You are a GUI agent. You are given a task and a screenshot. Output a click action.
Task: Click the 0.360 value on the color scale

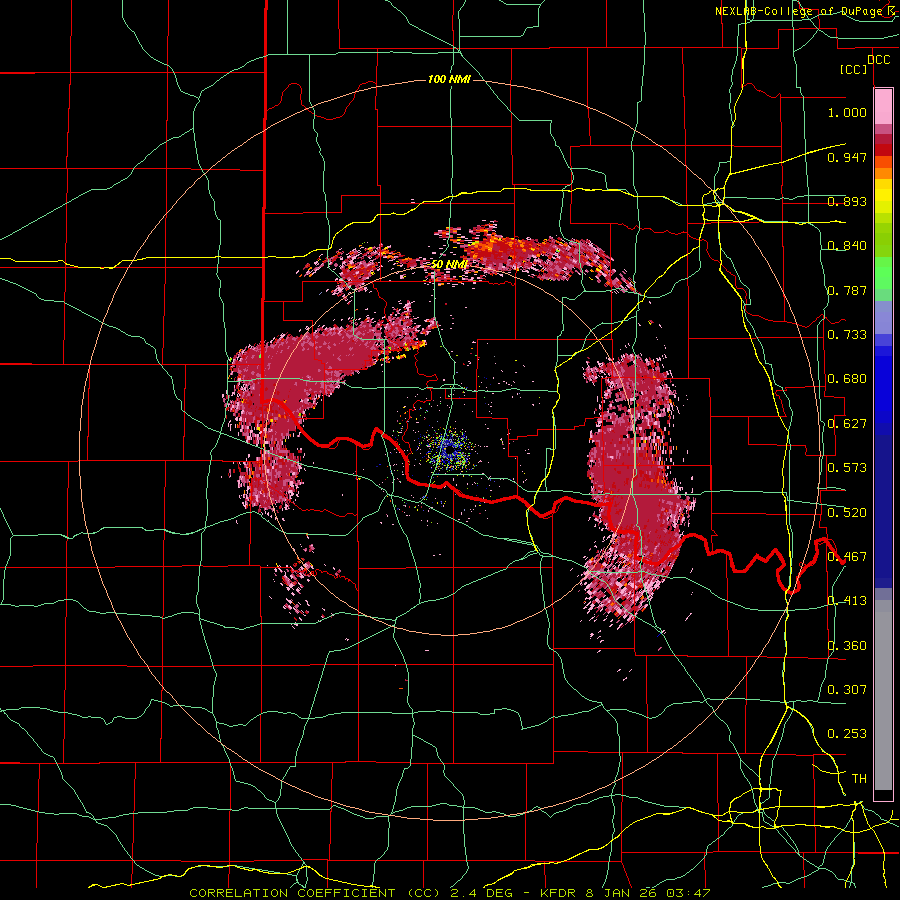coord(847,646)
